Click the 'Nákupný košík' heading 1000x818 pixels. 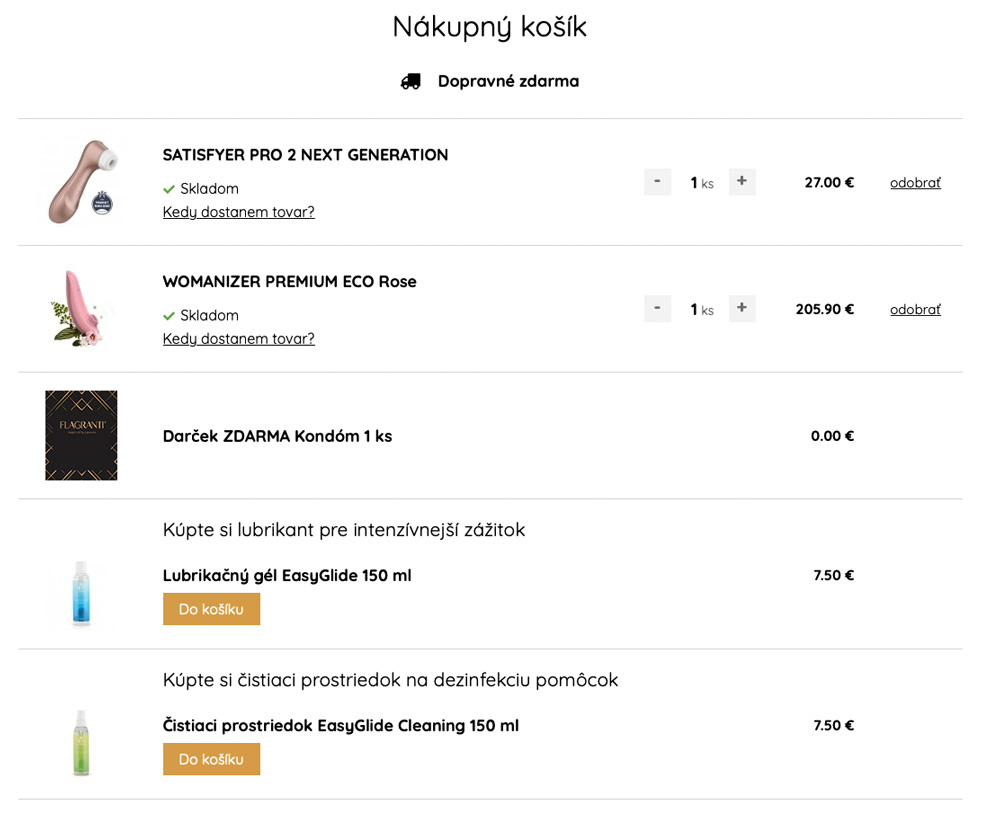coord(489,27)
